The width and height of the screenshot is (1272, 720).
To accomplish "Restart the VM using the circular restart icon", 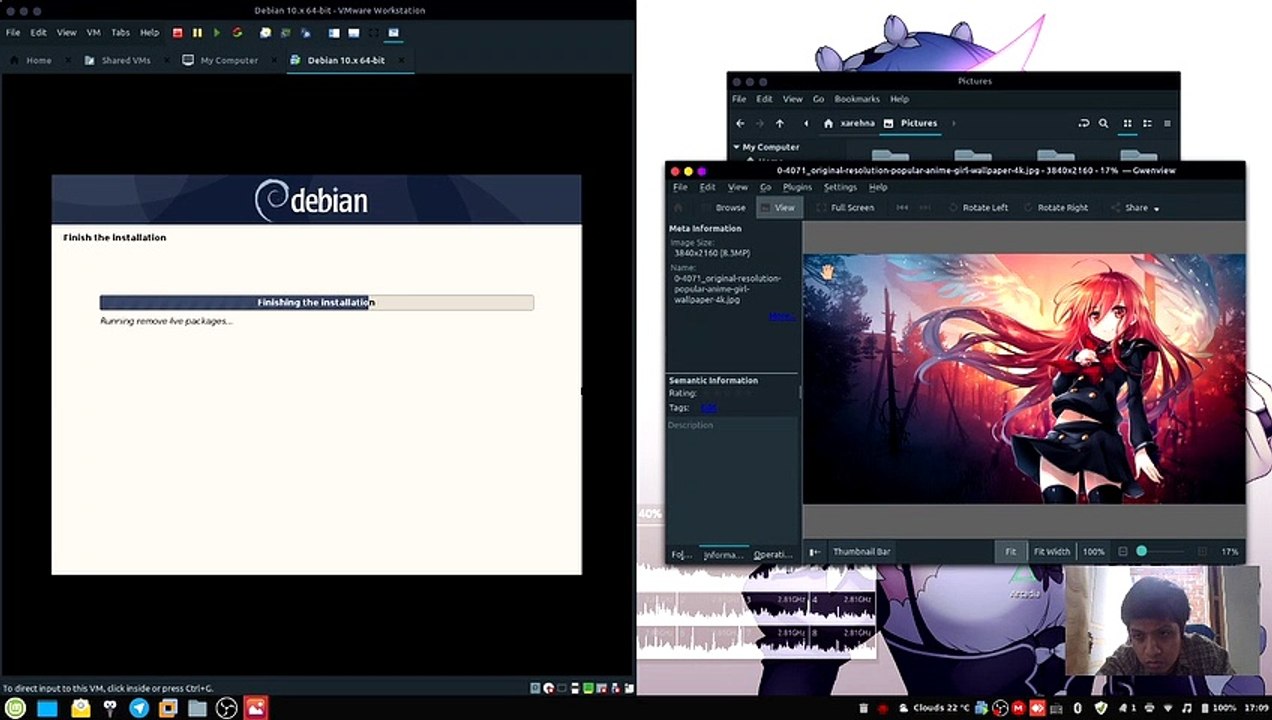I will tap(237, 32).
